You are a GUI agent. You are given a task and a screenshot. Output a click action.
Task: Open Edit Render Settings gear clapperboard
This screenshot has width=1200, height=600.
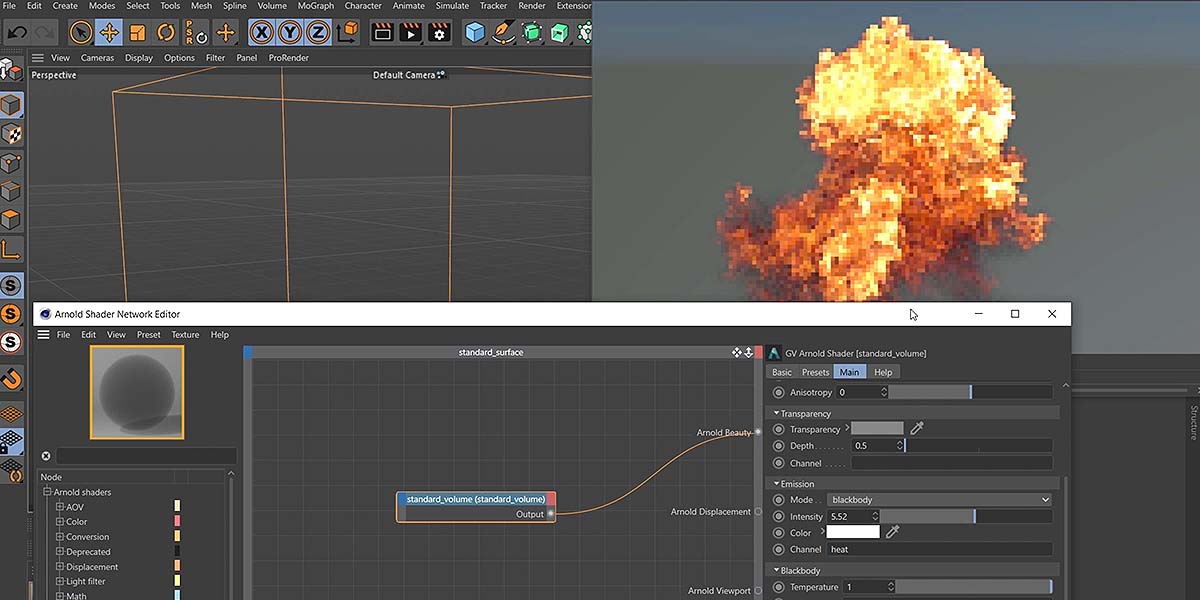[x=439, y=33]
